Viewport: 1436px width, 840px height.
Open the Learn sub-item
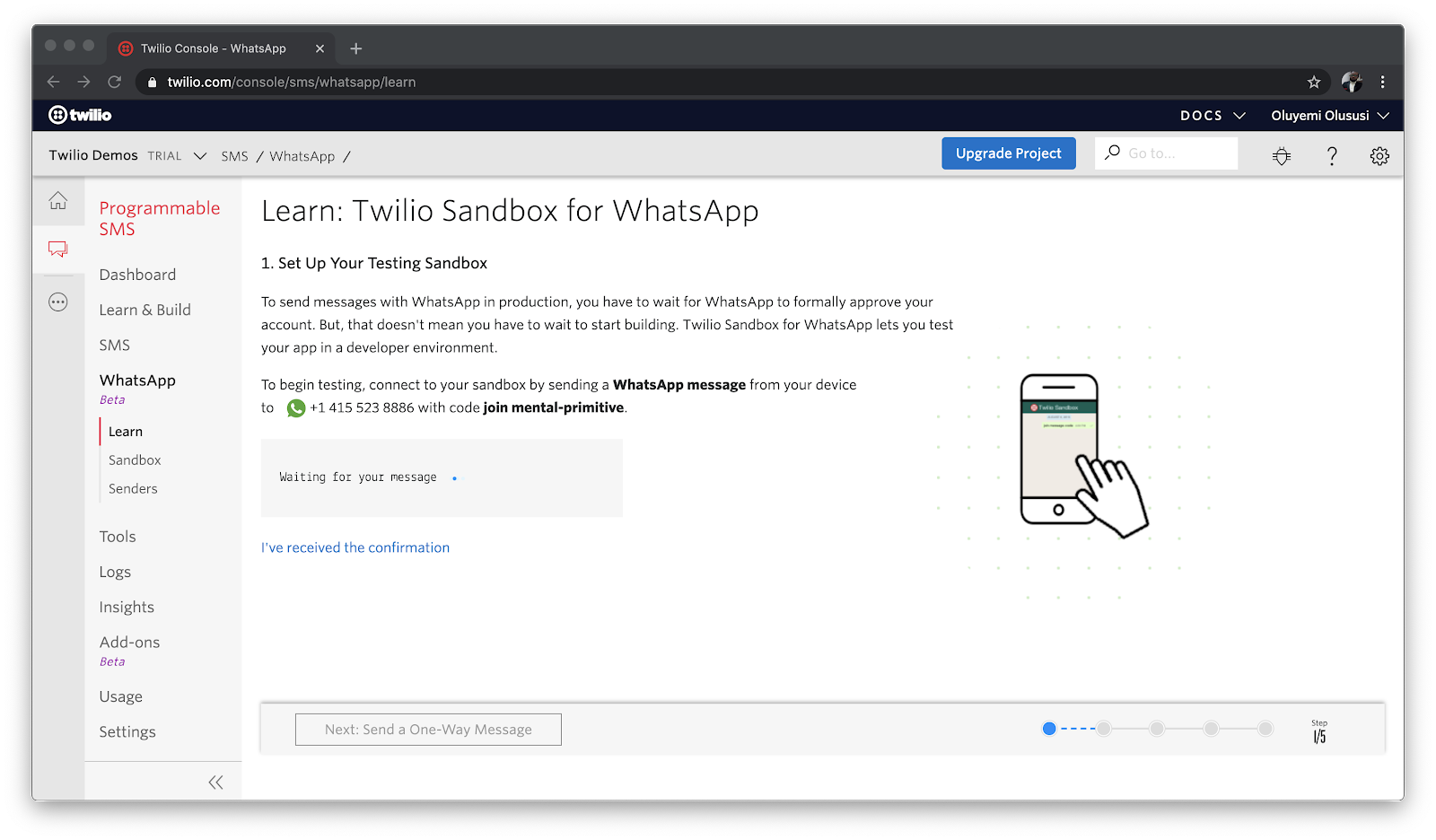click(x=126, y=432)
